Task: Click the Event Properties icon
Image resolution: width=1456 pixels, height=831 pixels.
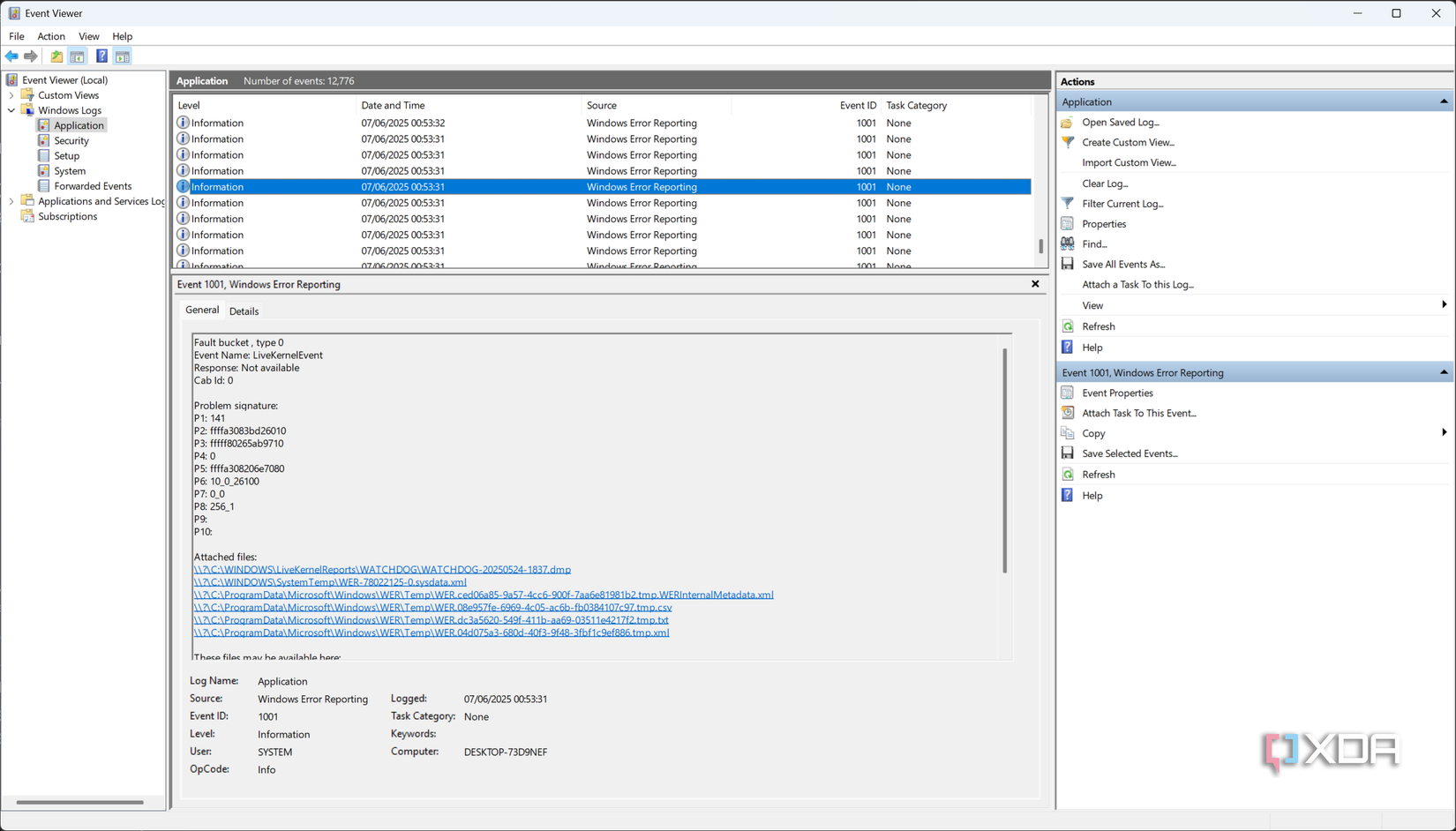Action: [1067, 393]
